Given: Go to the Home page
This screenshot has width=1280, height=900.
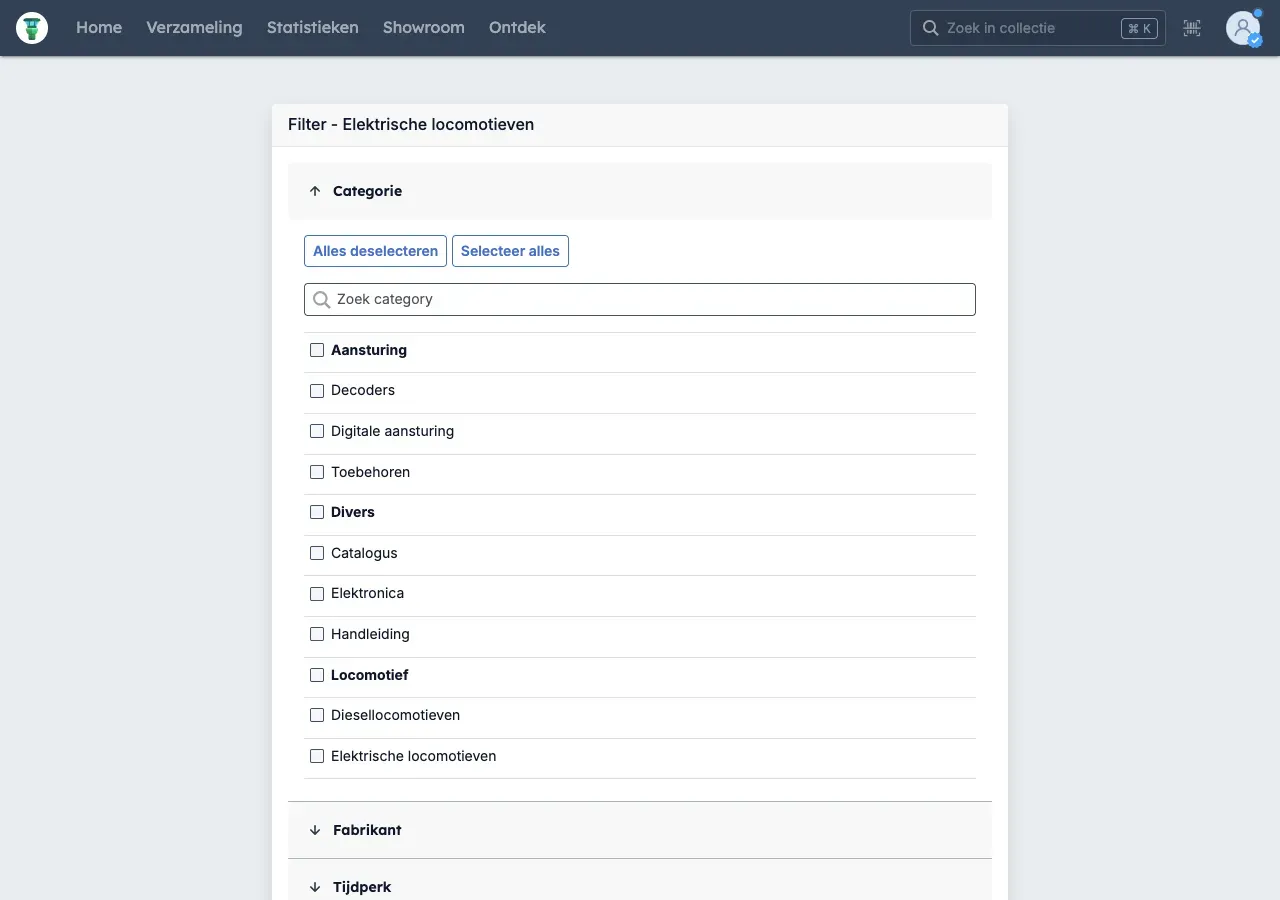Looking at the screenshot, I should tap(99, 28).
